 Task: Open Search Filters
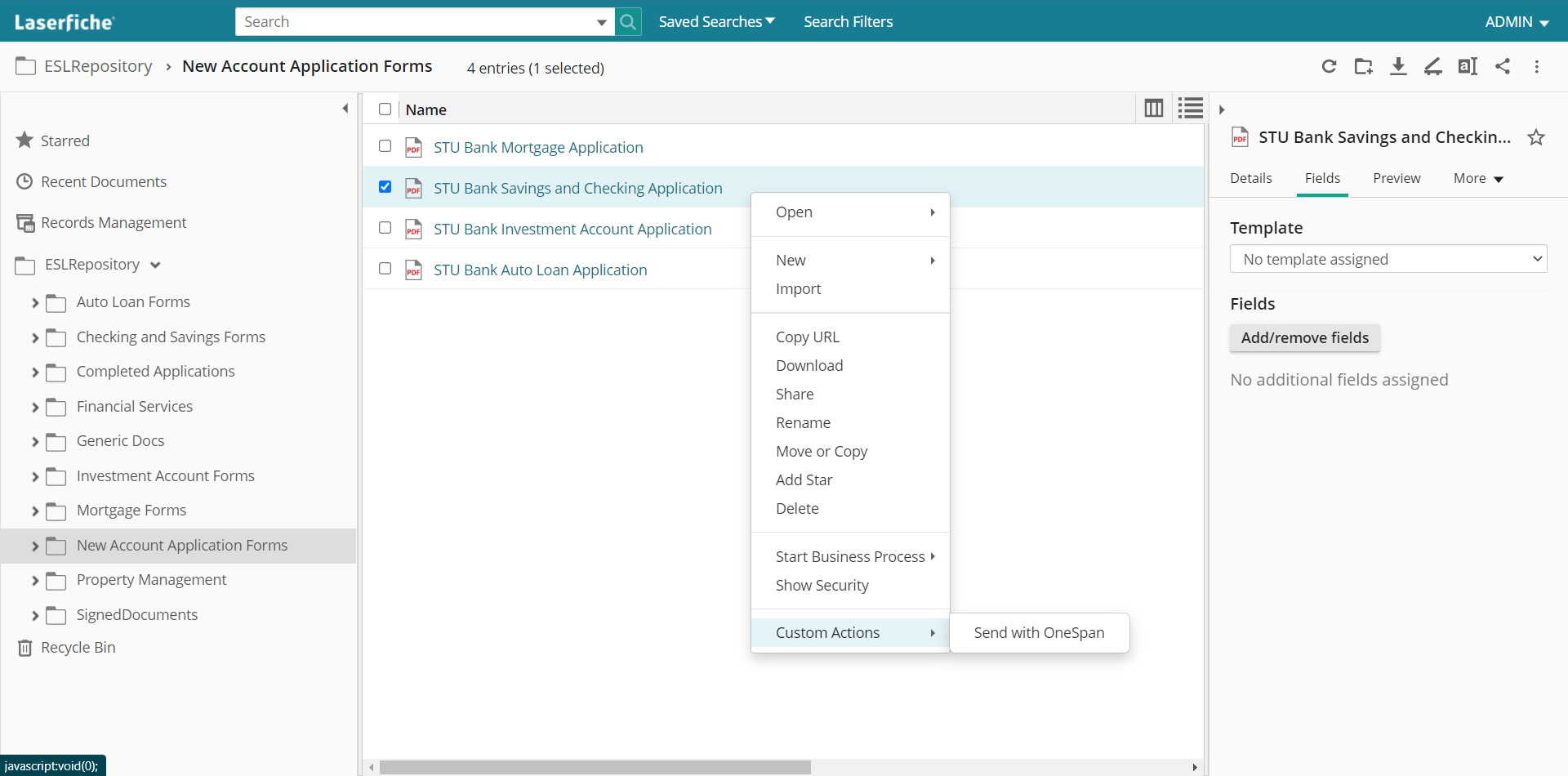coord(848,22)
